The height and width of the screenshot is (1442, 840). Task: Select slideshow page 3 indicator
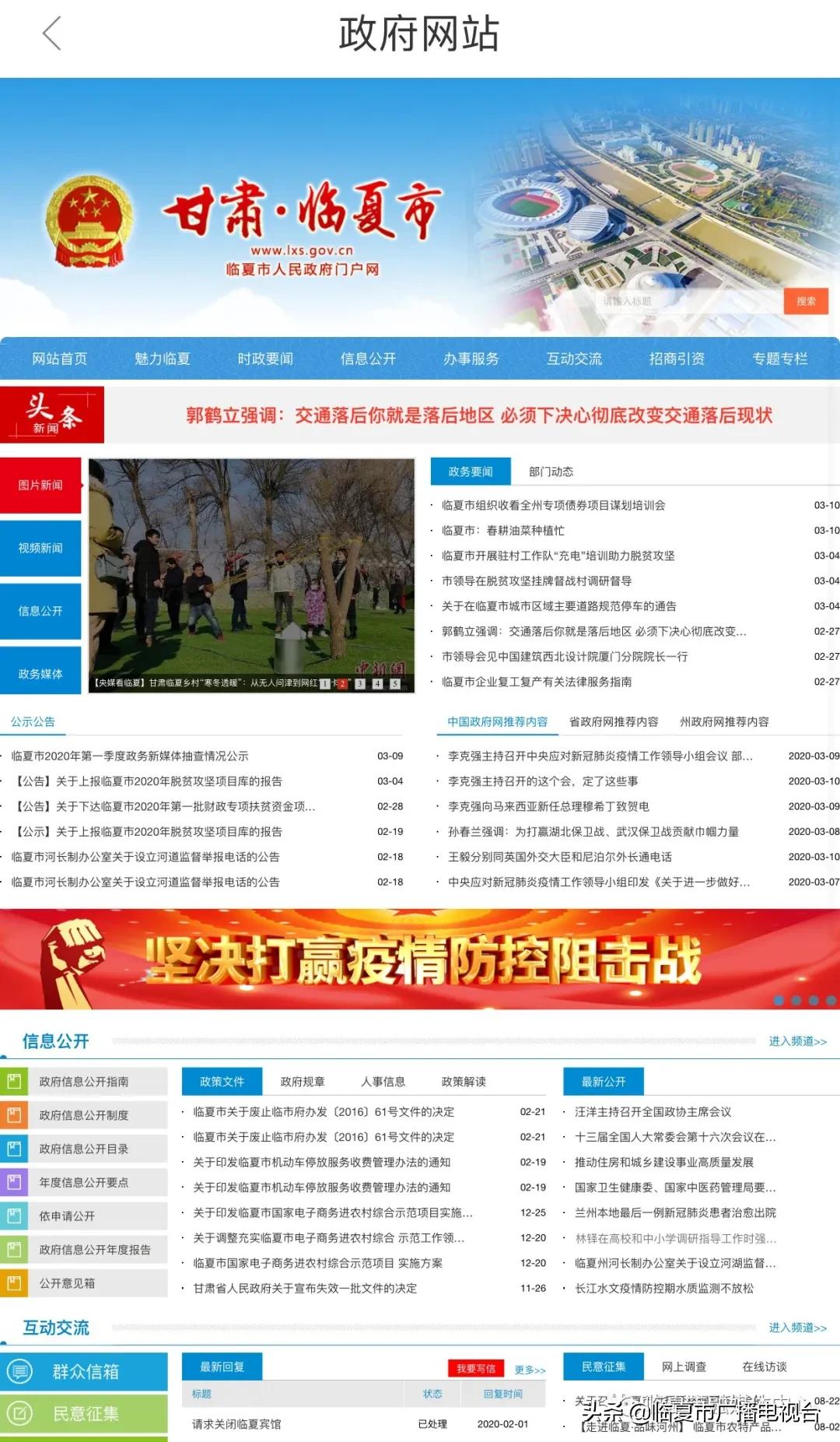[x=360, y=683]
